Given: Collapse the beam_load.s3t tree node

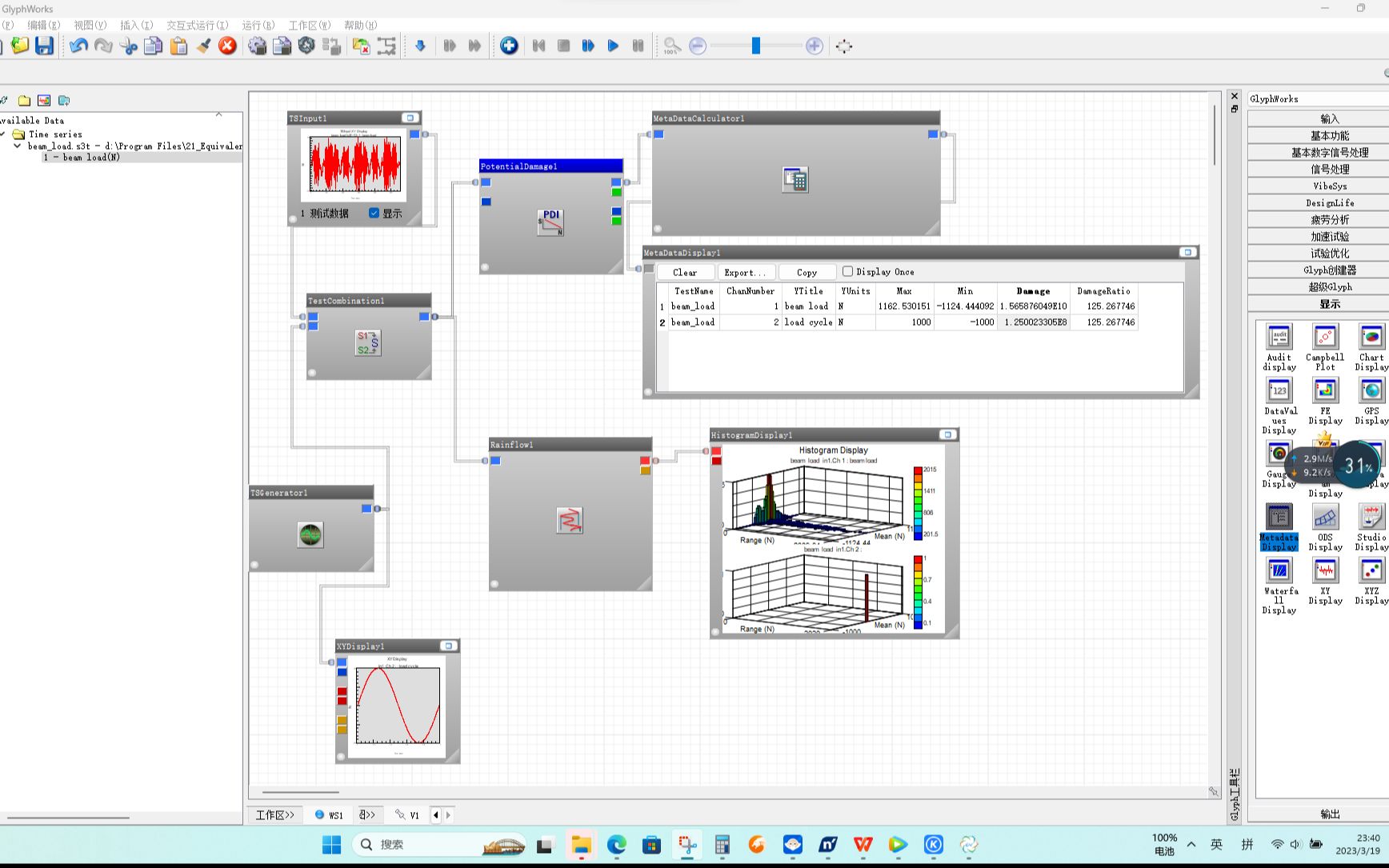Looking at the screenshot, I should pos(18,146).
